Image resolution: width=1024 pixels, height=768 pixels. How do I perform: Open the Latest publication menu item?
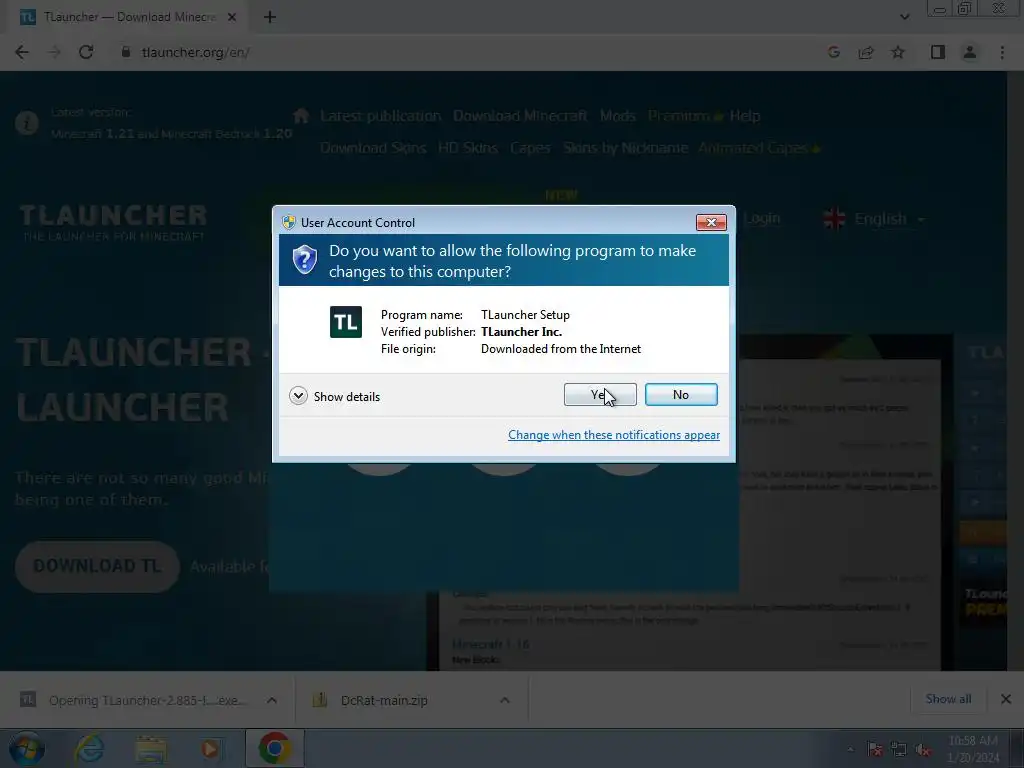coord(381,116)
